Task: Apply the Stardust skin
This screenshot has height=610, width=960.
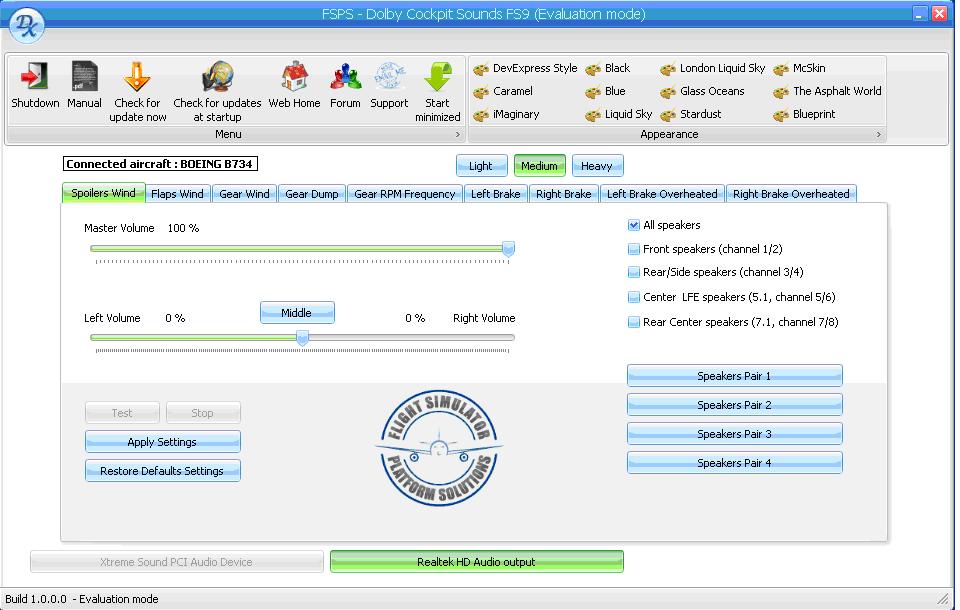Action: tap(691, 115)
